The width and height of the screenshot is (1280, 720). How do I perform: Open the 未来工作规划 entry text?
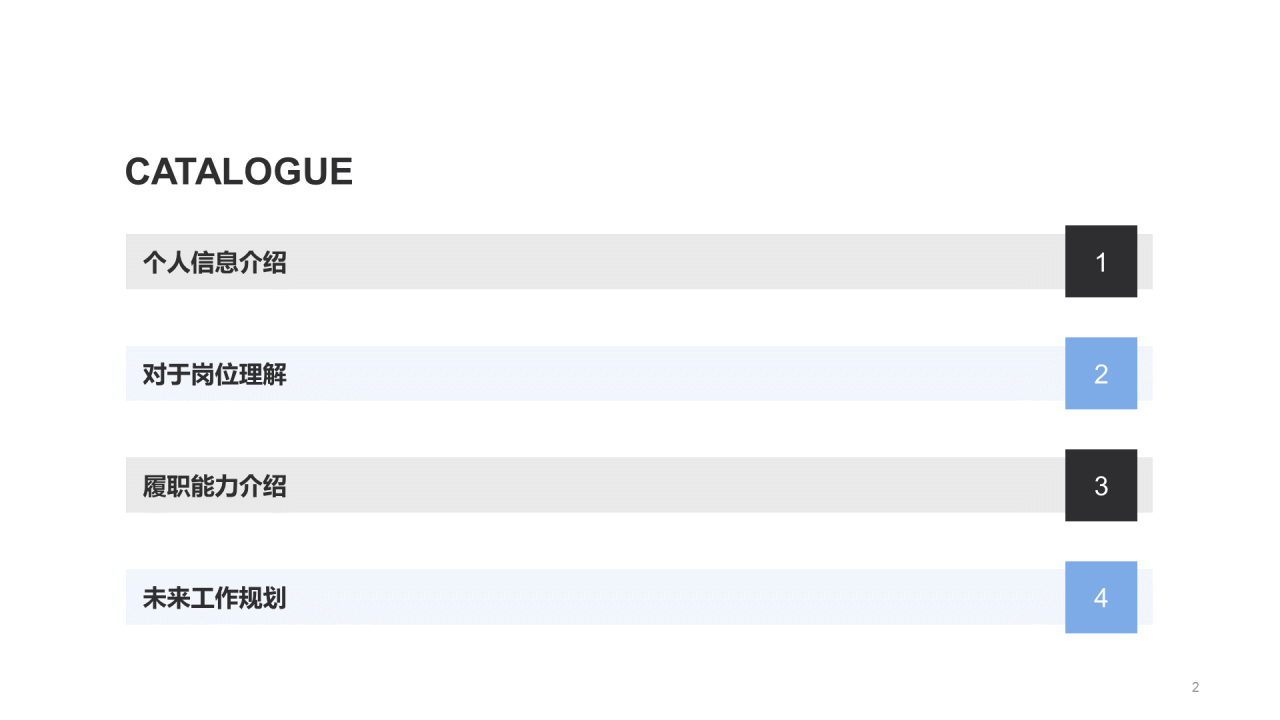[x=215, y=599]
